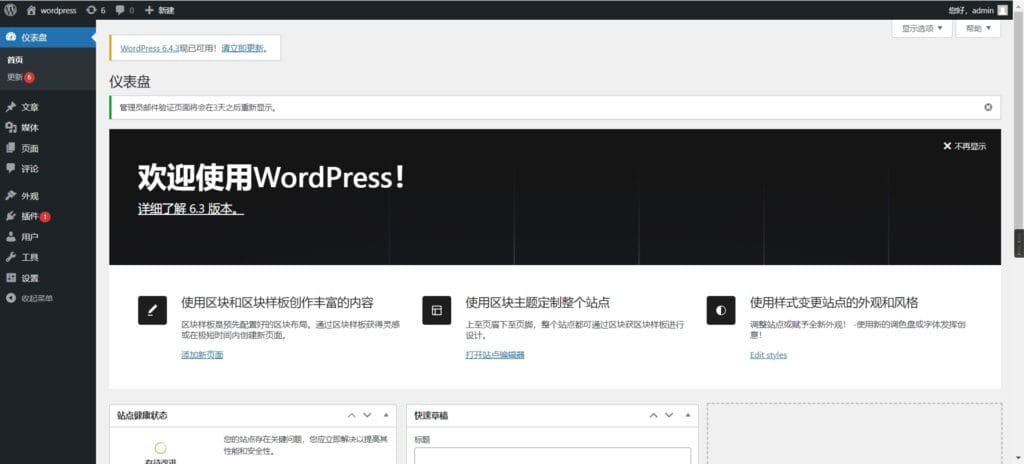The height and width of the screenshot is (464, 1024).
Task: Move 快速草稿 widget down
Action: 669,416
